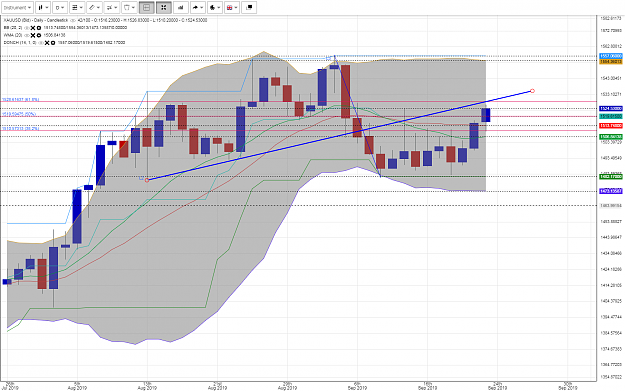Click the XAUUSD (Bid) - Daily - Candlestick title
Viewport: 625px width, 391px height.
[x=36, y=20]
